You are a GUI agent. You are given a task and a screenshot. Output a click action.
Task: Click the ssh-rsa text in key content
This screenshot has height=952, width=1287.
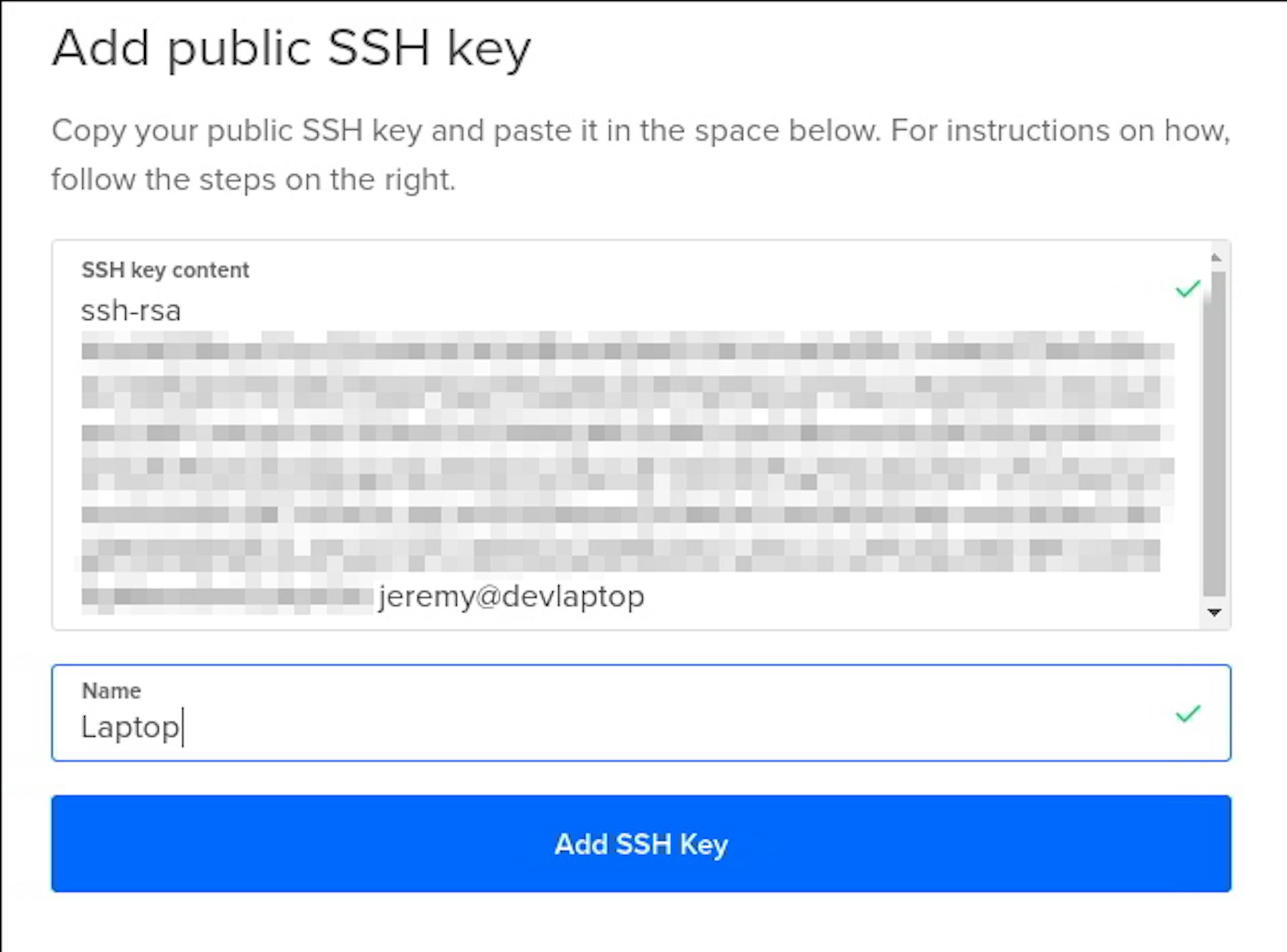coord(131,310)
